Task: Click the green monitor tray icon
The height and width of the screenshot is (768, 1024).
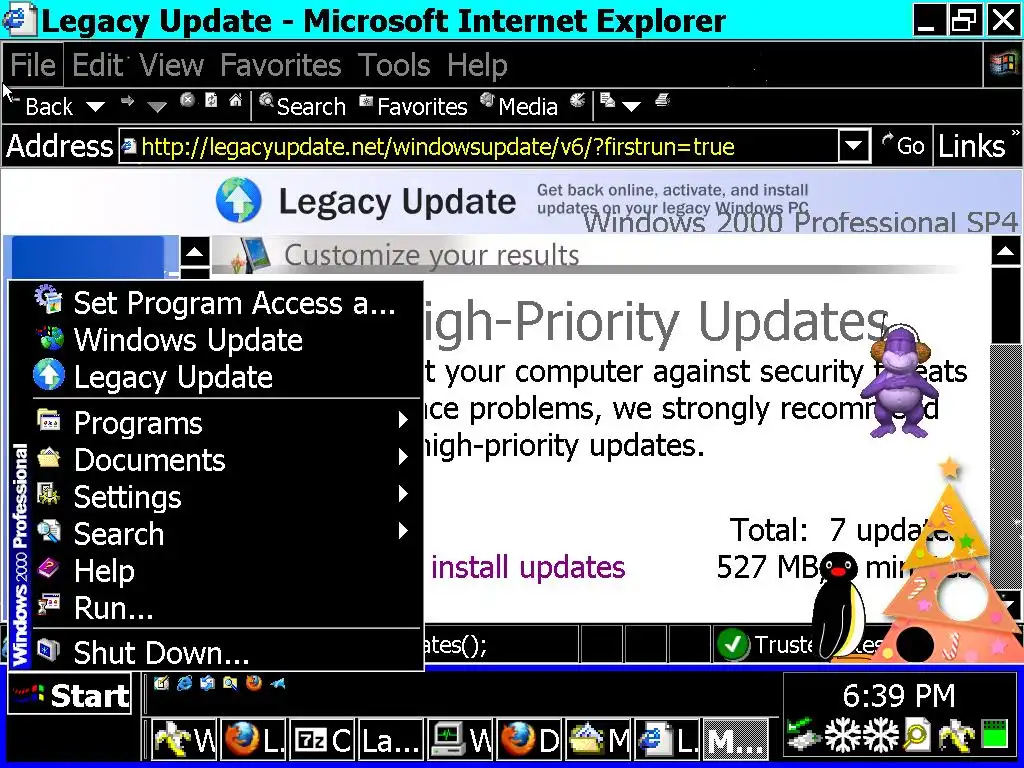Action: click(x=996, y=735)
